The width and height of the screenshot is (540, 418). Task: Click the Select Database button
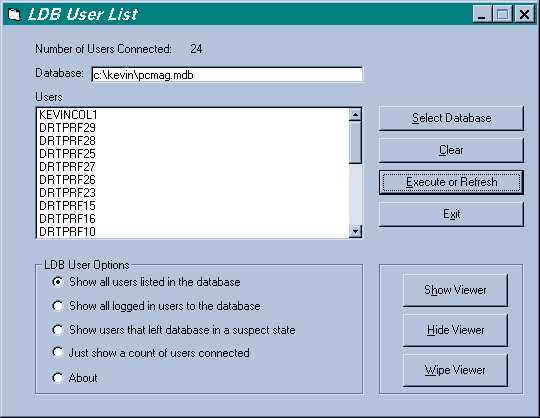click(451, 118)
